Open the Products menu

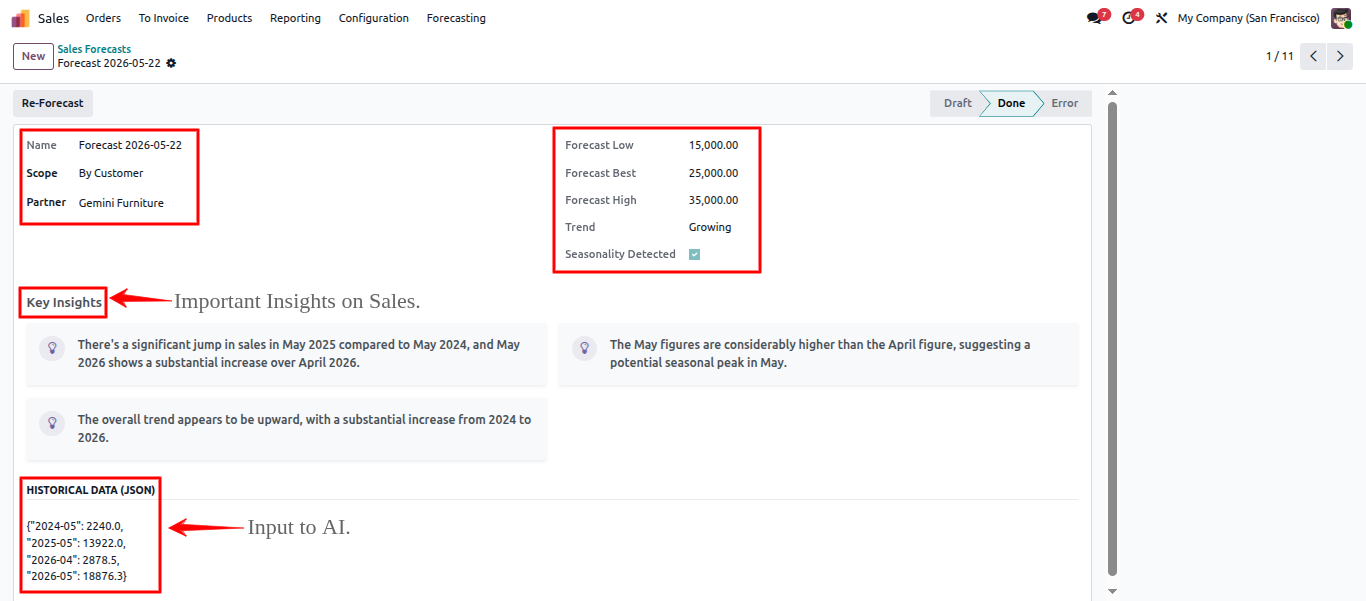(229, 18)
